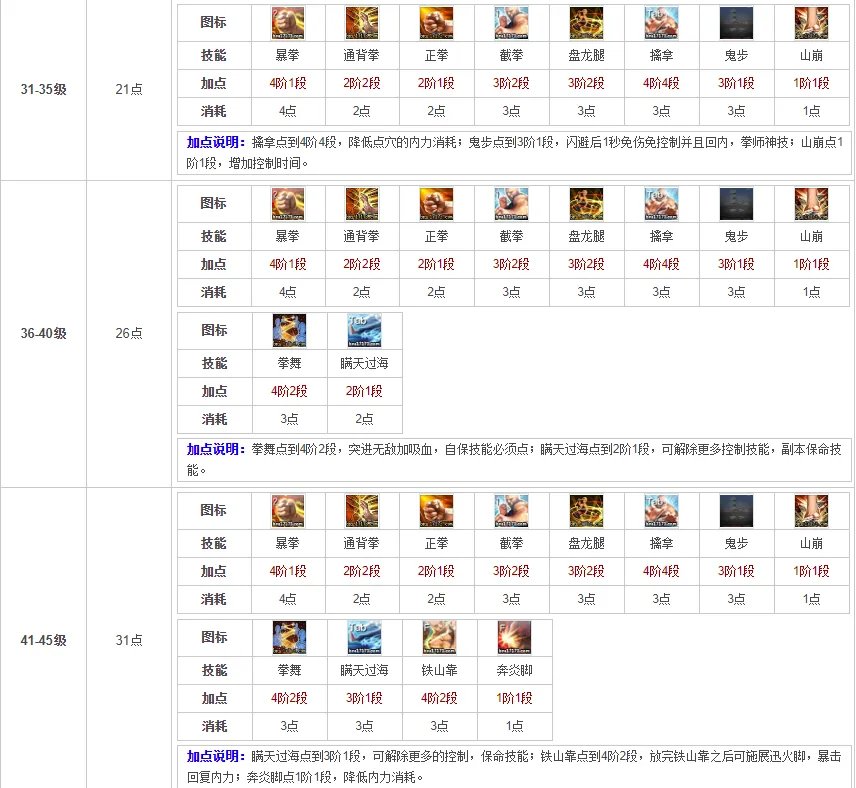
Task: Select the 擒拿 icon in the 41-45级 table
Action: [661, 511]
